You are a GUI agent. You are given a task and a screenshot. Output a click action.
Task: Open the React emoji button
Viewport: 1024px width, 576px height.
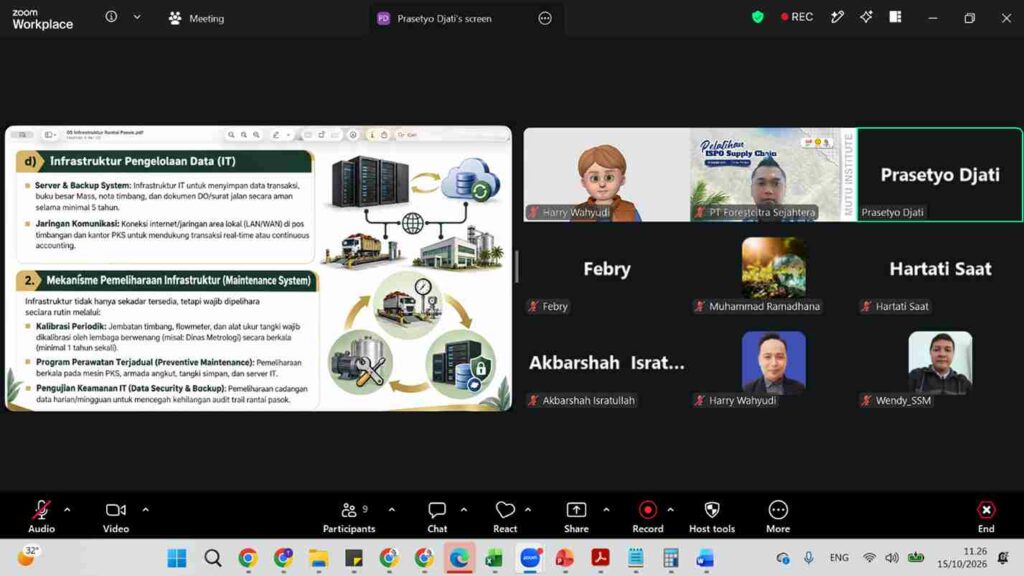tap(505, 517)
